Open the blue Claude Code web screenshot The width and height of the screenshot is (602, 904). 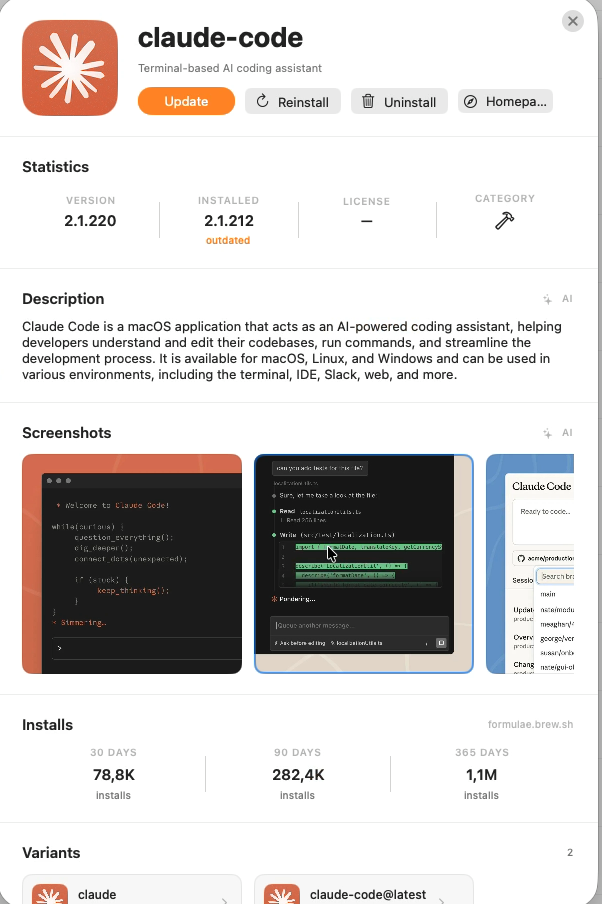click(530, 564)
